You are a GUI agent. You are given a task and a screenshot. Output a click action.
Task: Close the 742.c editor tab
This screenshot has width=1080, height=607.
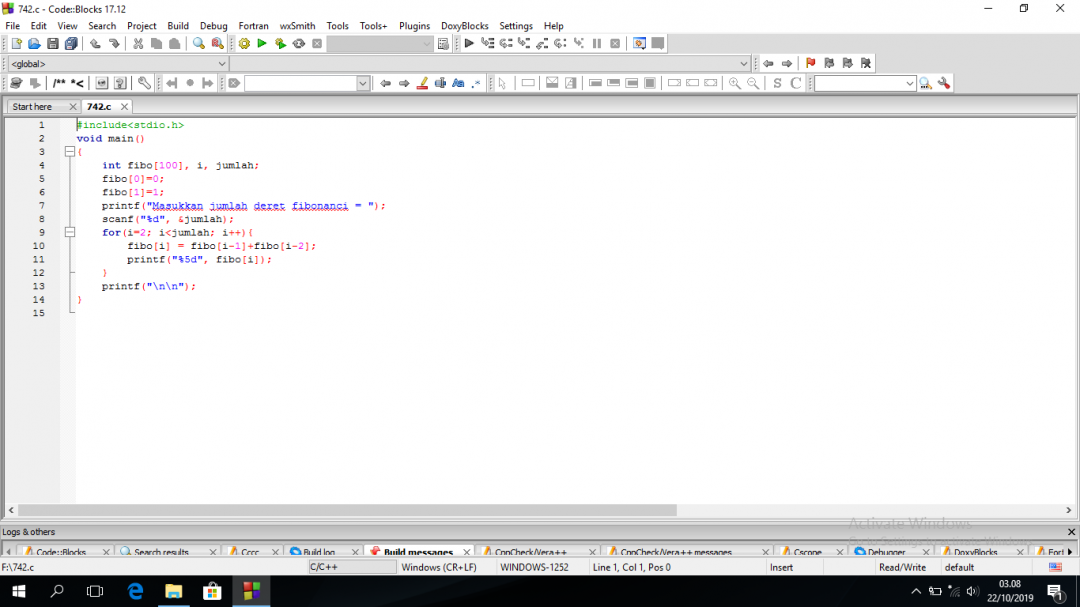click(124, 107)
